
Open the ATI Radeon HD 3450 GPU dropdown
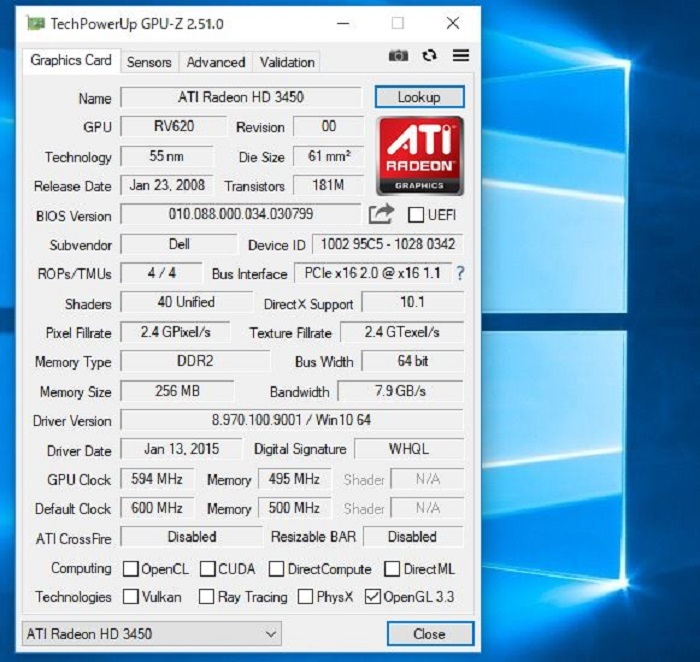tap(152, 633)
